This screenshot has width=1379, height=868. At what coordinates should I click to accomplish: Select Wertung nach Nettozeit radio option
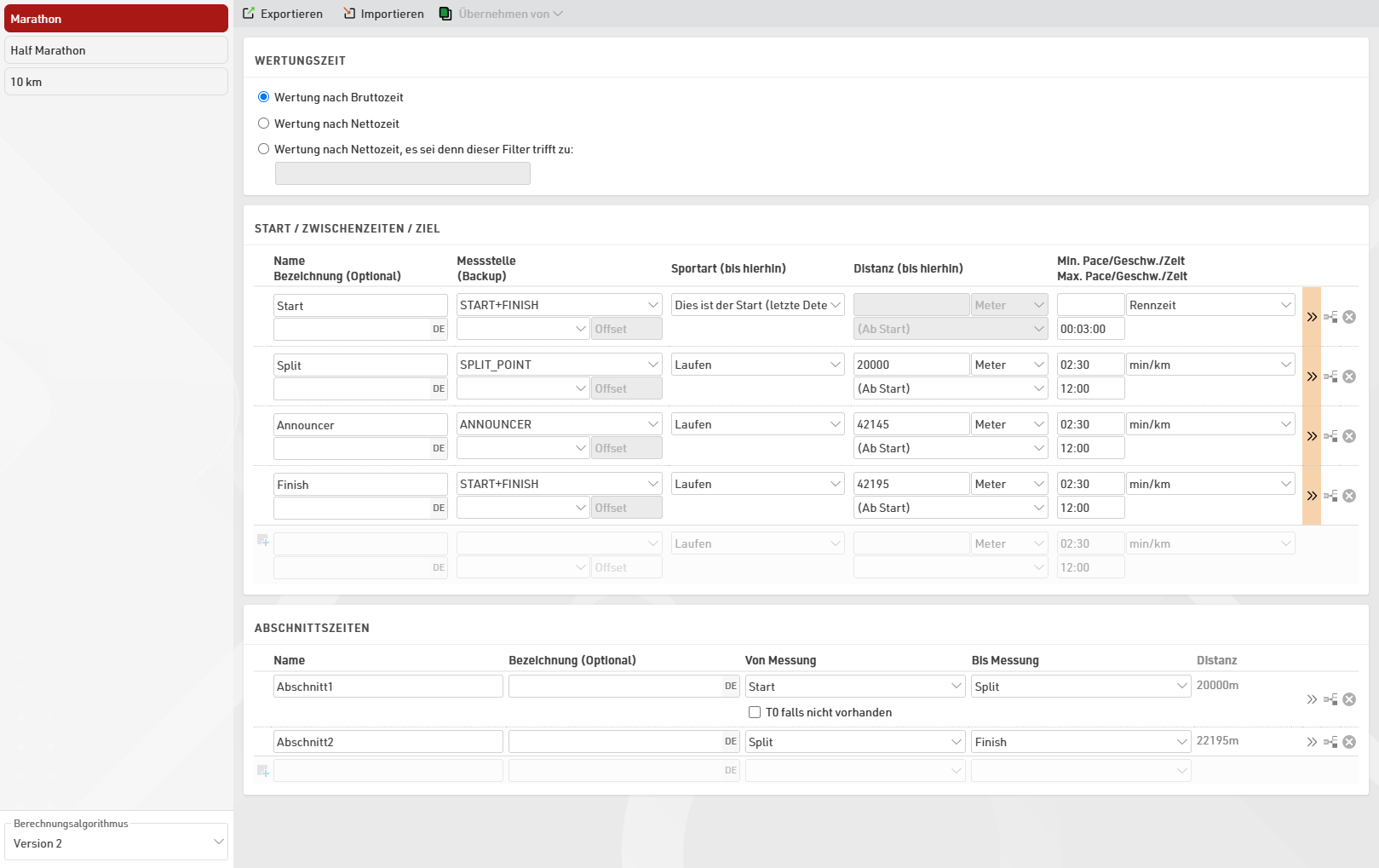click(x=264, y=124)
